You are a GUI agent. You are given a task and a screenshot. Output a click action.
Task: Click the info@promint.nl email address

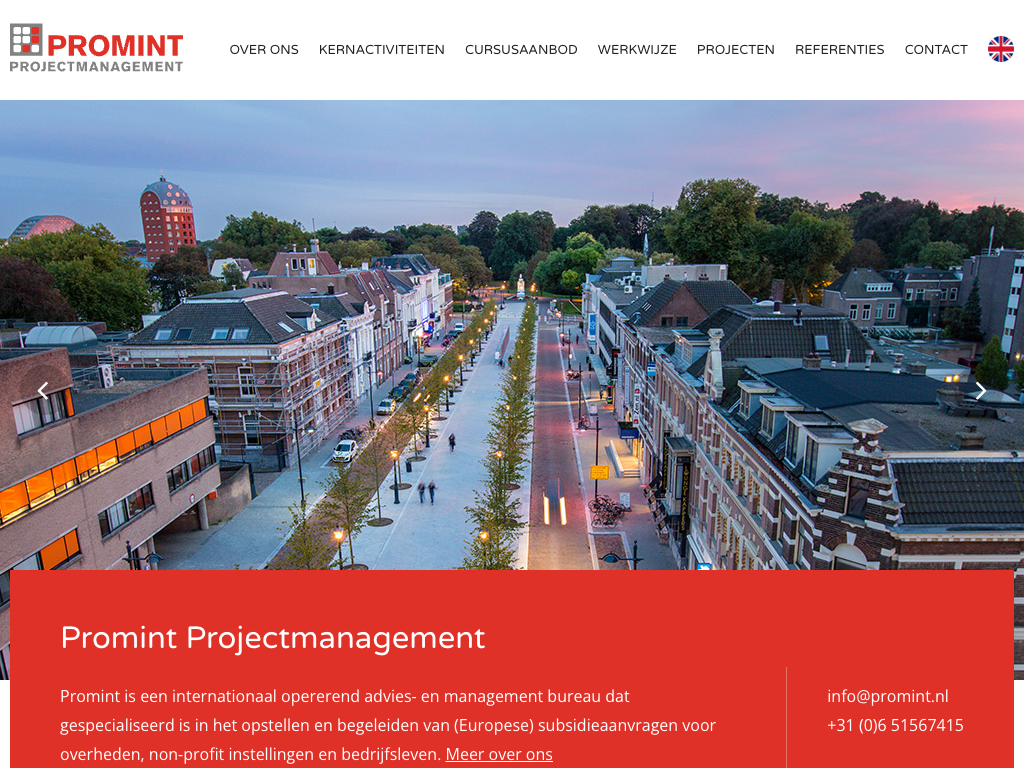coord(888,696)
